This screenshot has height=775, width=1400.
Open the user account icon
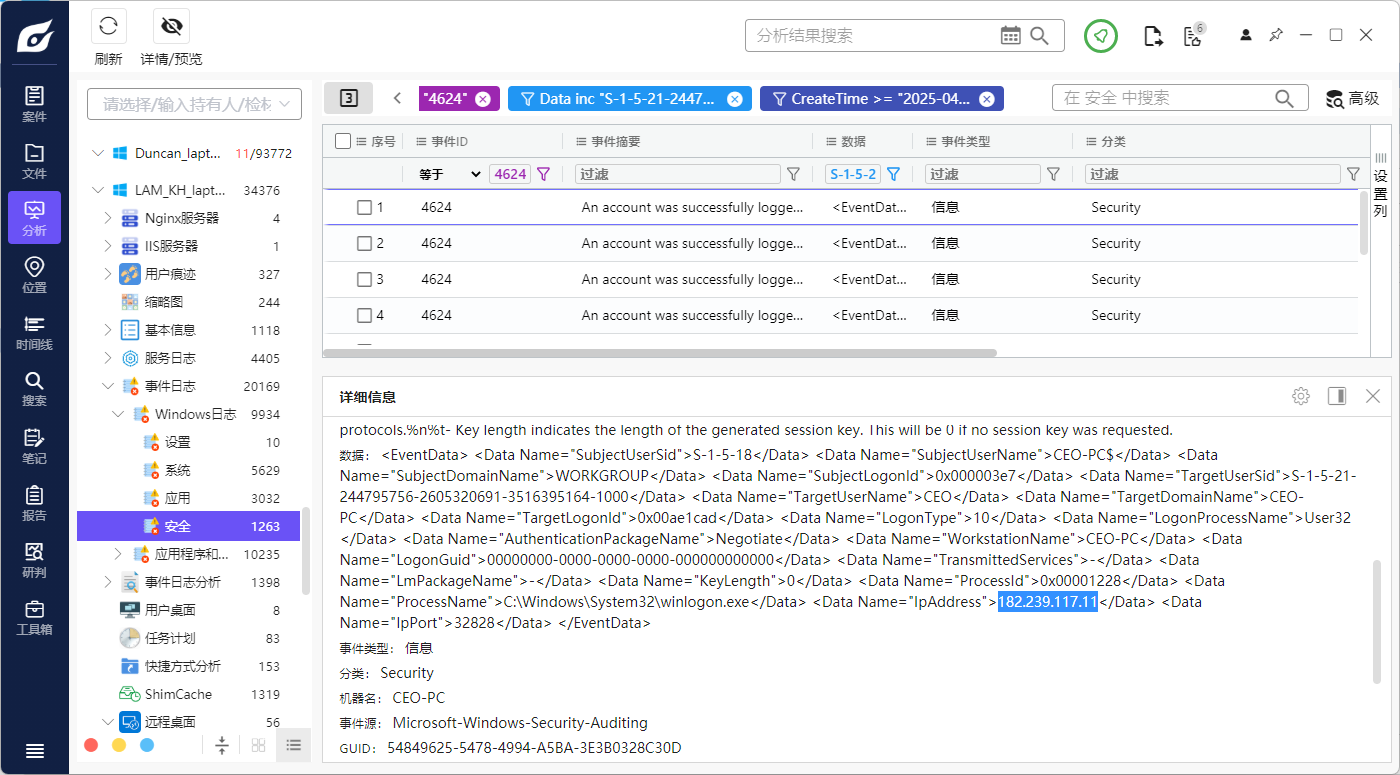[1246, 35]
